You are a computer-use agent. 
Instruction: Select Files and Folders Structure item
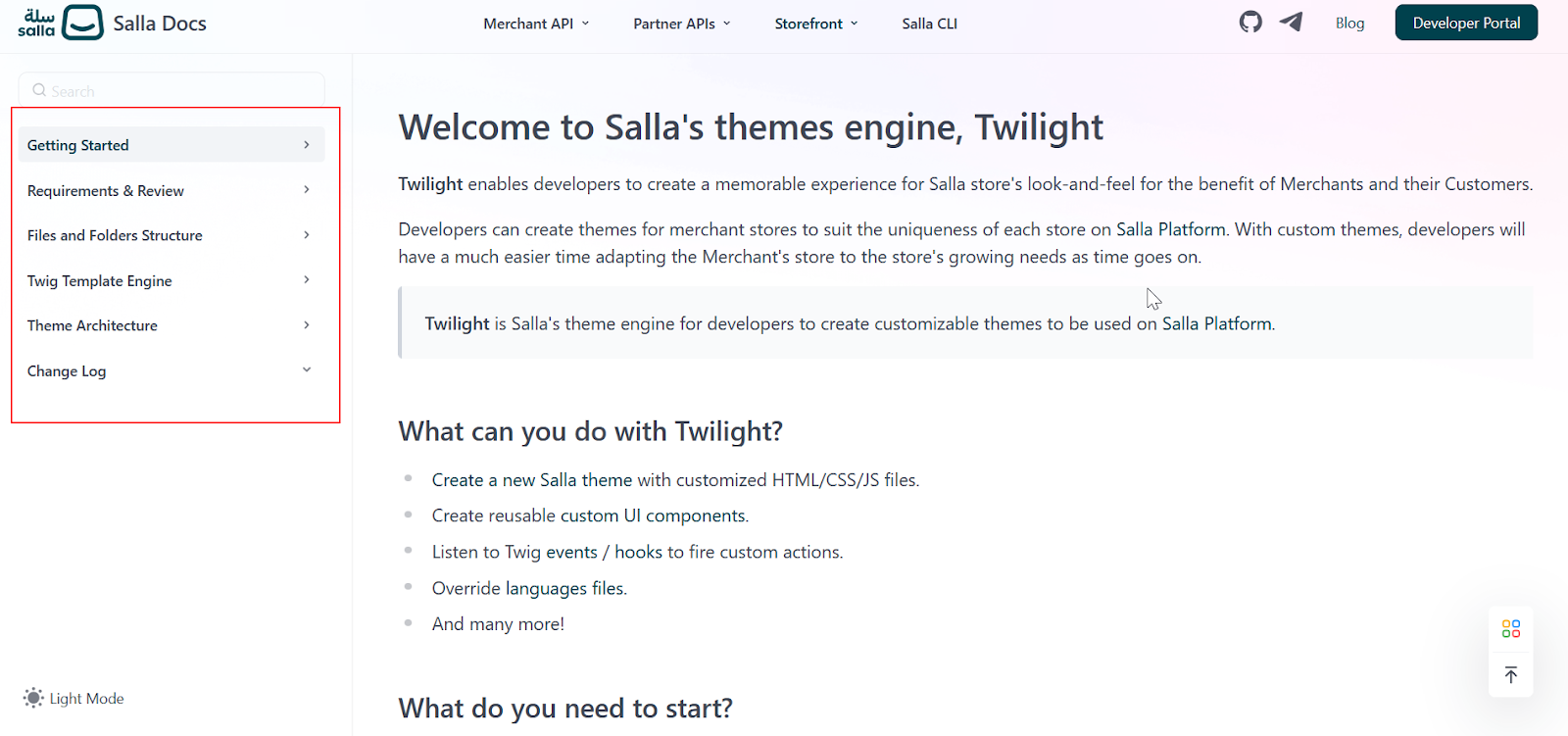point(171,235)
